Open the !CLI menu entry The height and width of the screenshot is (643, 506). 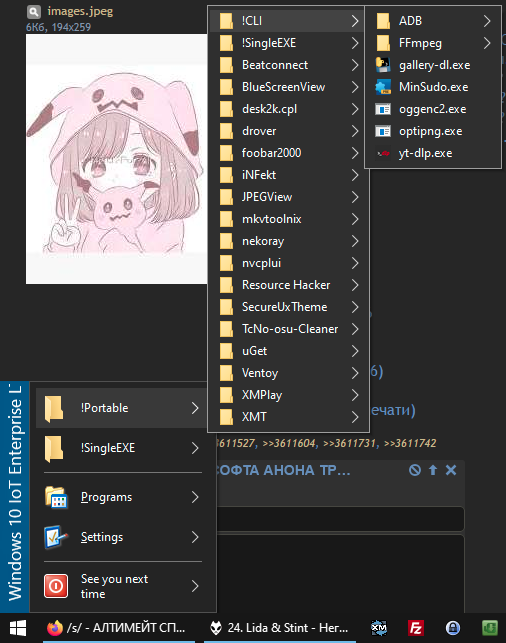pos(289,21)
